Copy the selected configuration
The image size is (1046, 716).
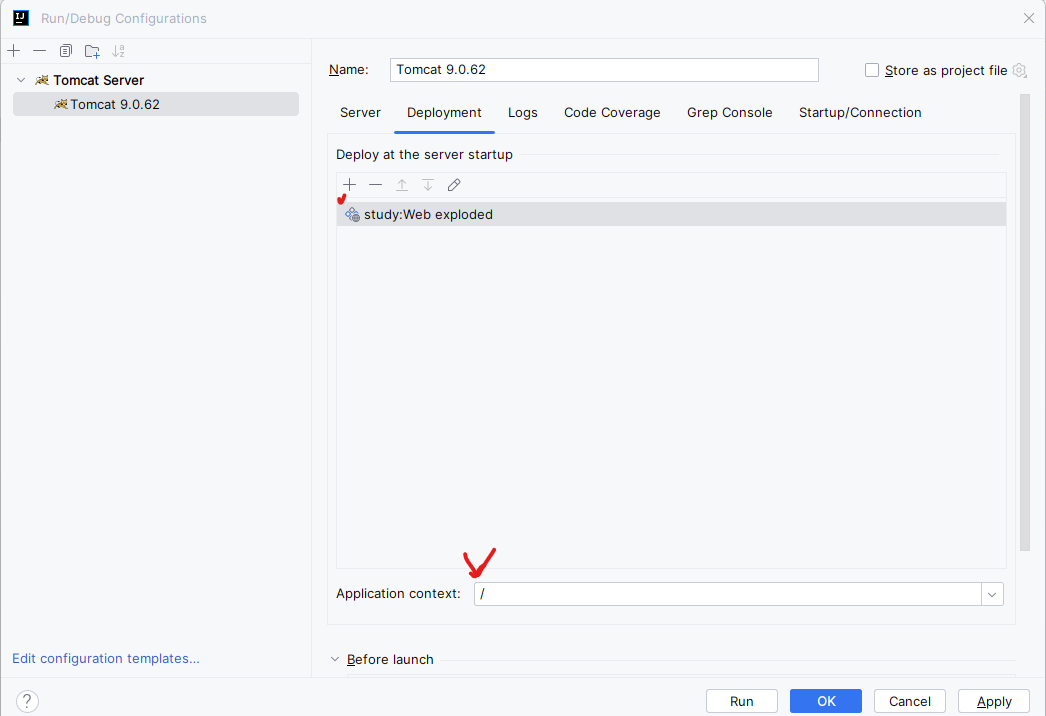coord(65,51)
